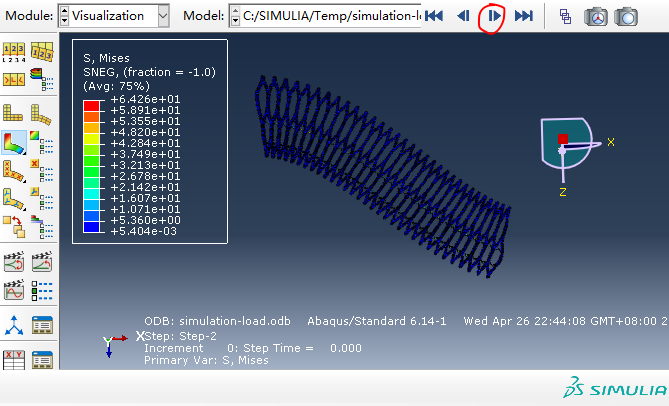Click the Model spinner up arrow
This screenshot has width=669, height=406.
(x=235, y=11)
